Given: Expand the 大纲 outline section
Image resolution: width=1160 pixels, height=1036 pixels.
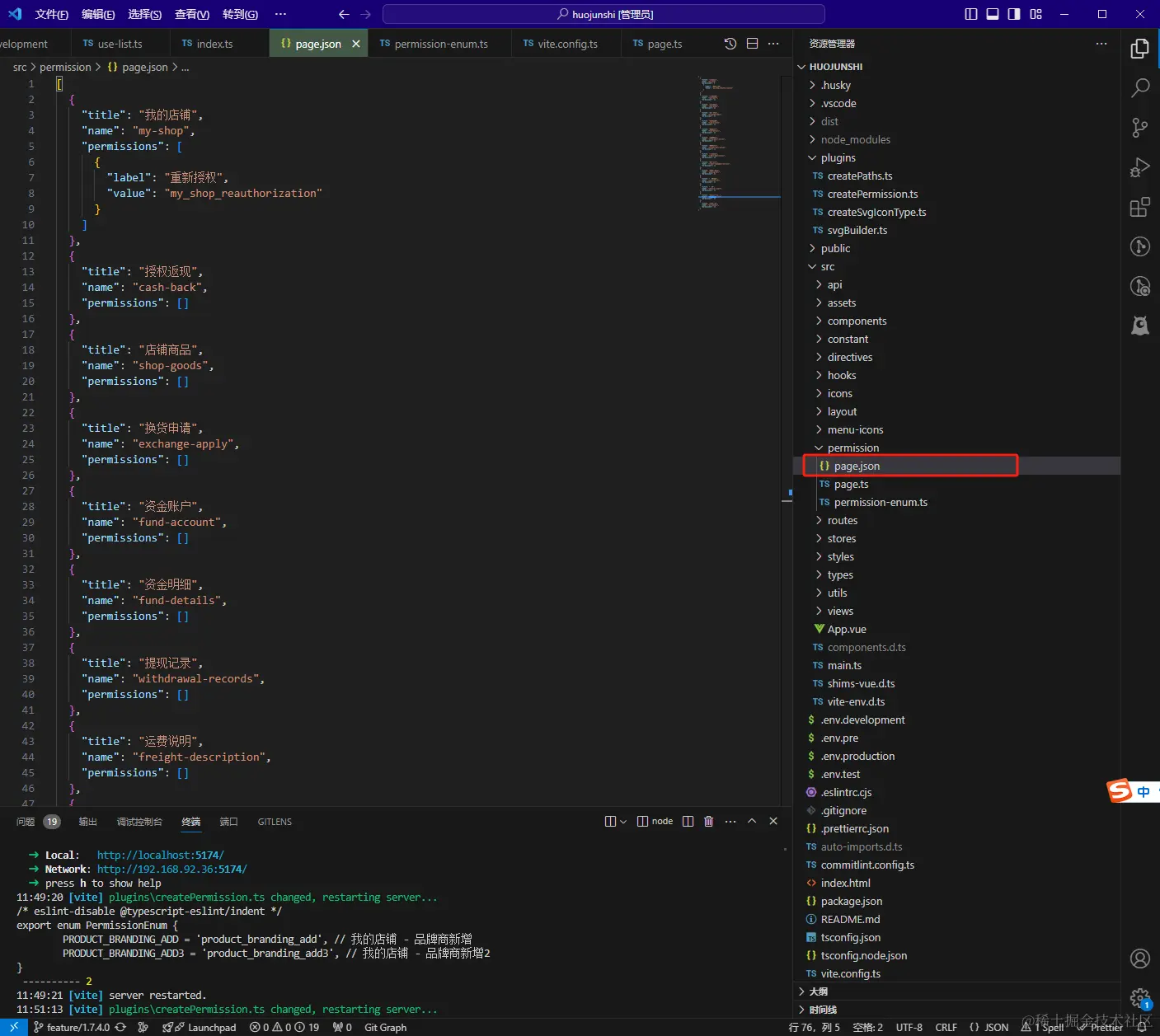Looking at the screenshot, I should coord(956,991).
